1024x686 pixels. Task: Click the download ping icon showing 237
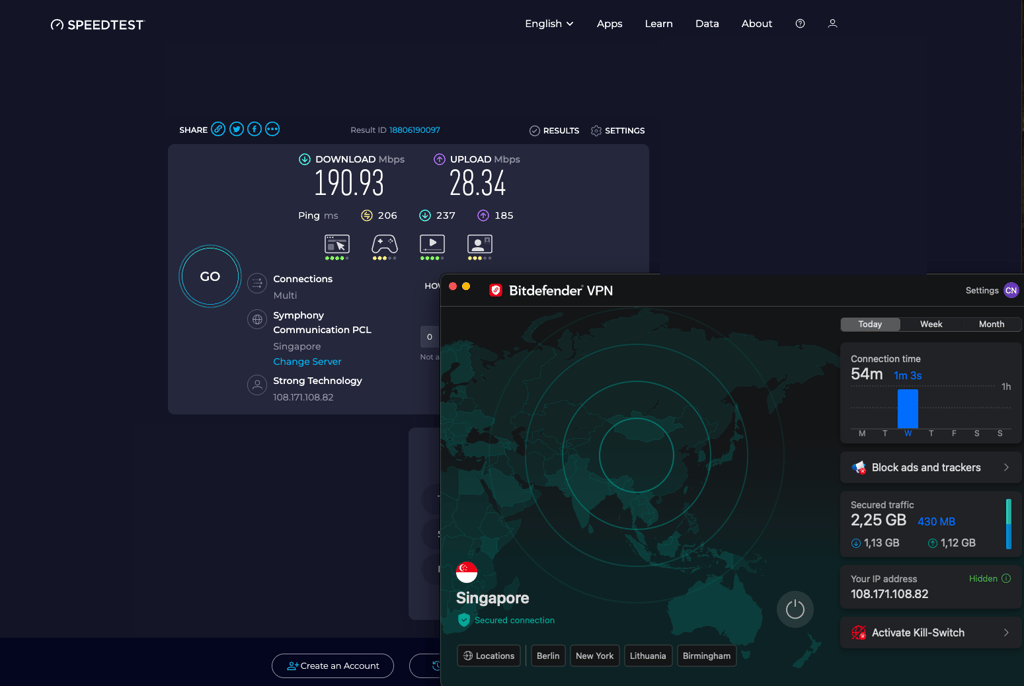point(424,215)
